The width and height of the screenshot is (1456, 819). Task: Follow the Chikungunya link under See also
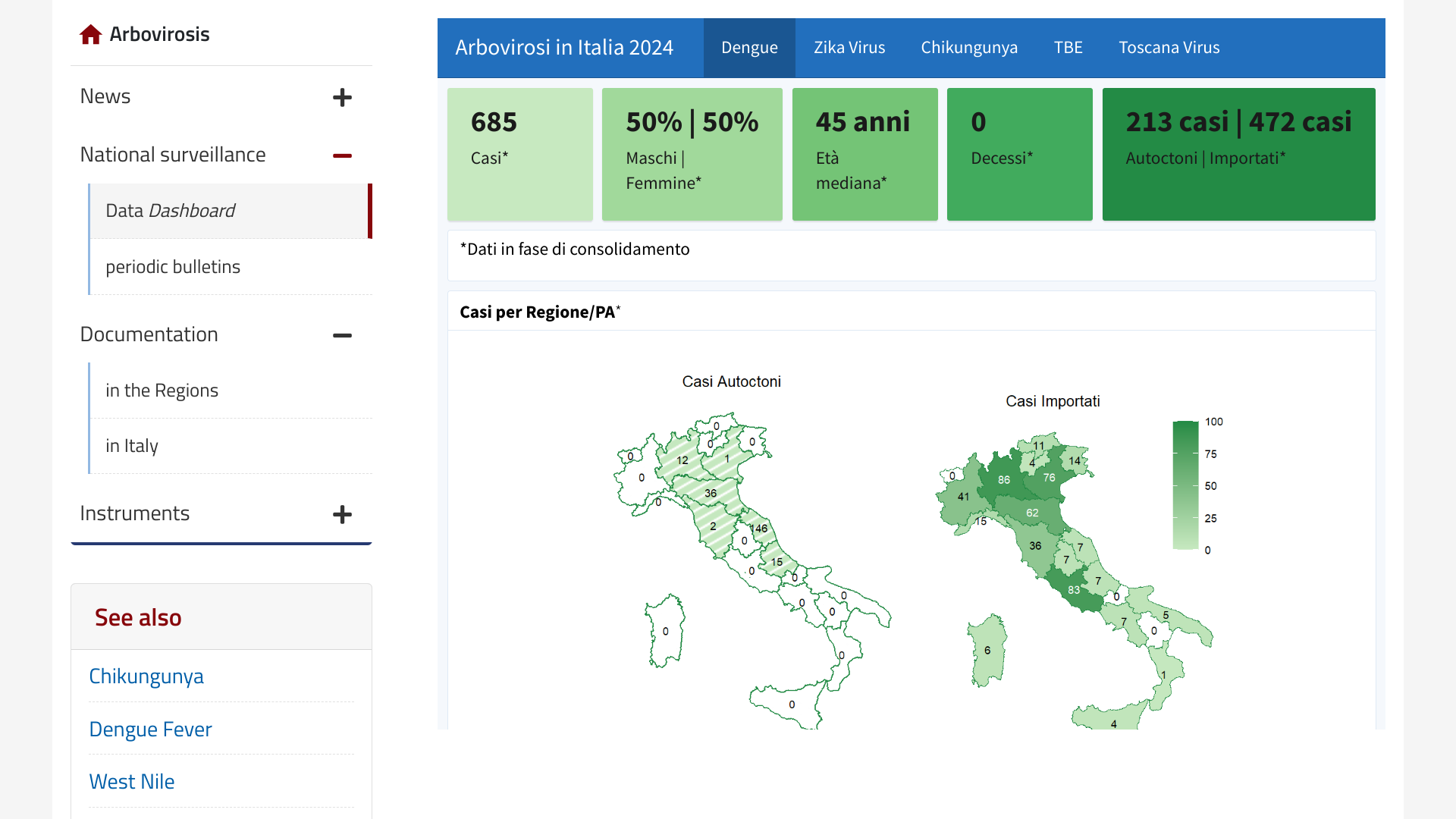(146, 676)
